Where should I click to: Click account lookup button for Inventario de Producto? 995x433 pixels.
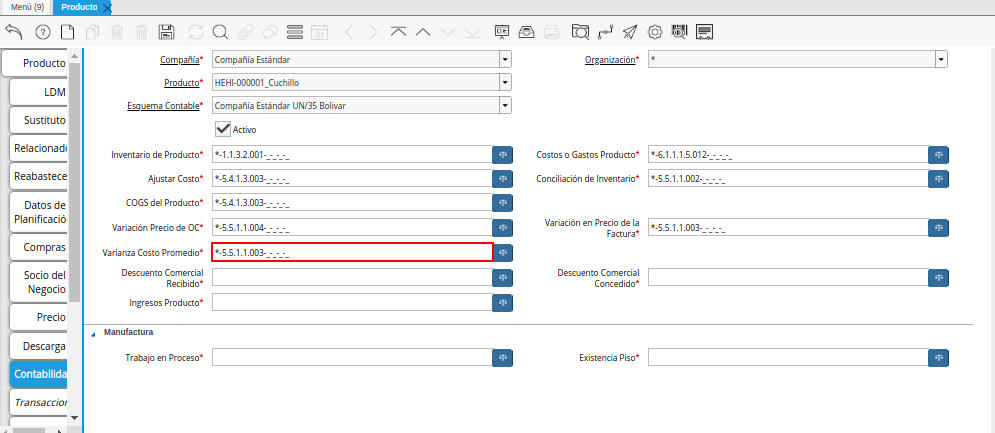click(x=503, y=155)
